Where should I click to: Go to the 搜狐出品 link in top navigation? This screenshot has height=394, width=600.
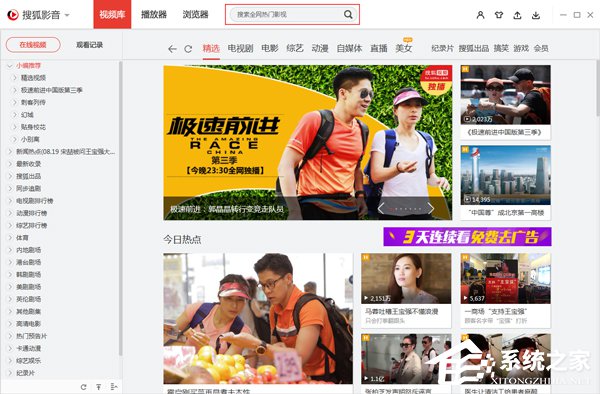pos(474,48)
